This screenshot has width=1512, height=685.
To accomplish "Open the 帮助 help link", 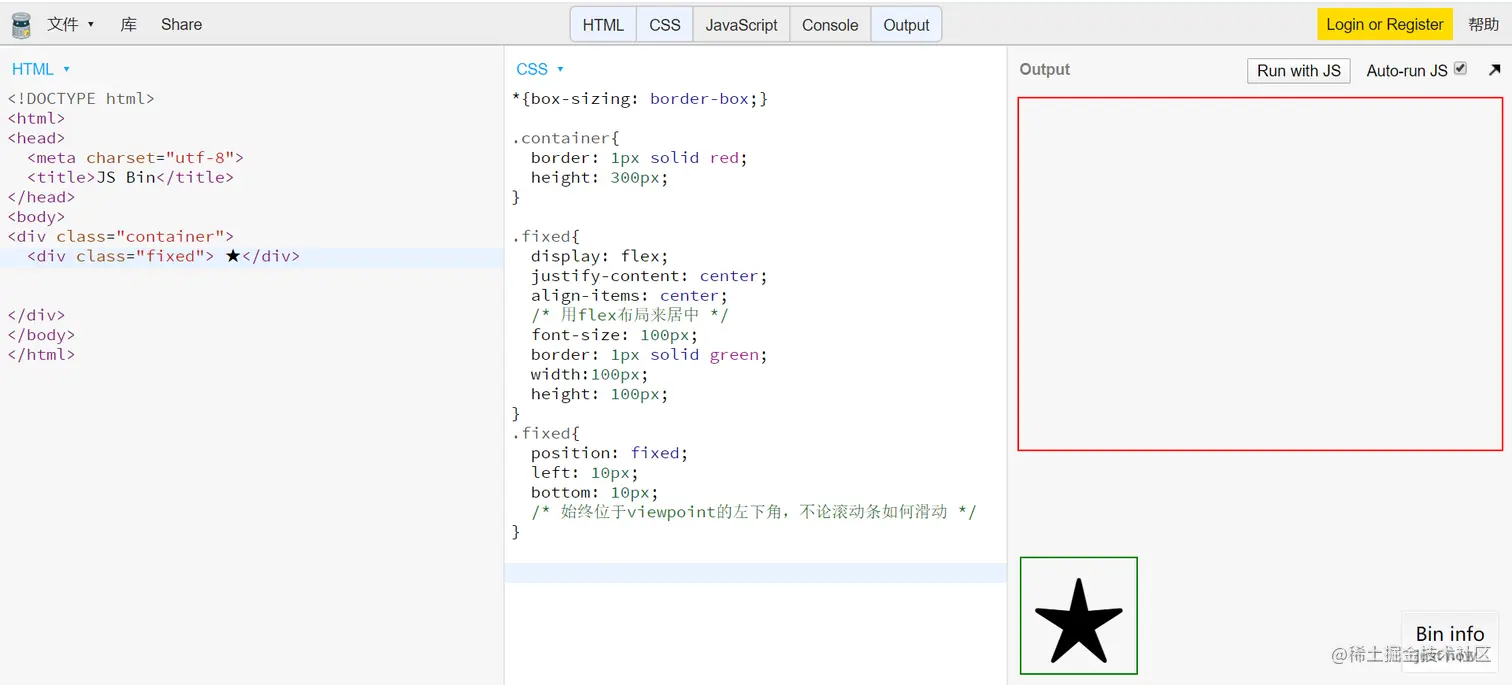I will point(1484,25).
